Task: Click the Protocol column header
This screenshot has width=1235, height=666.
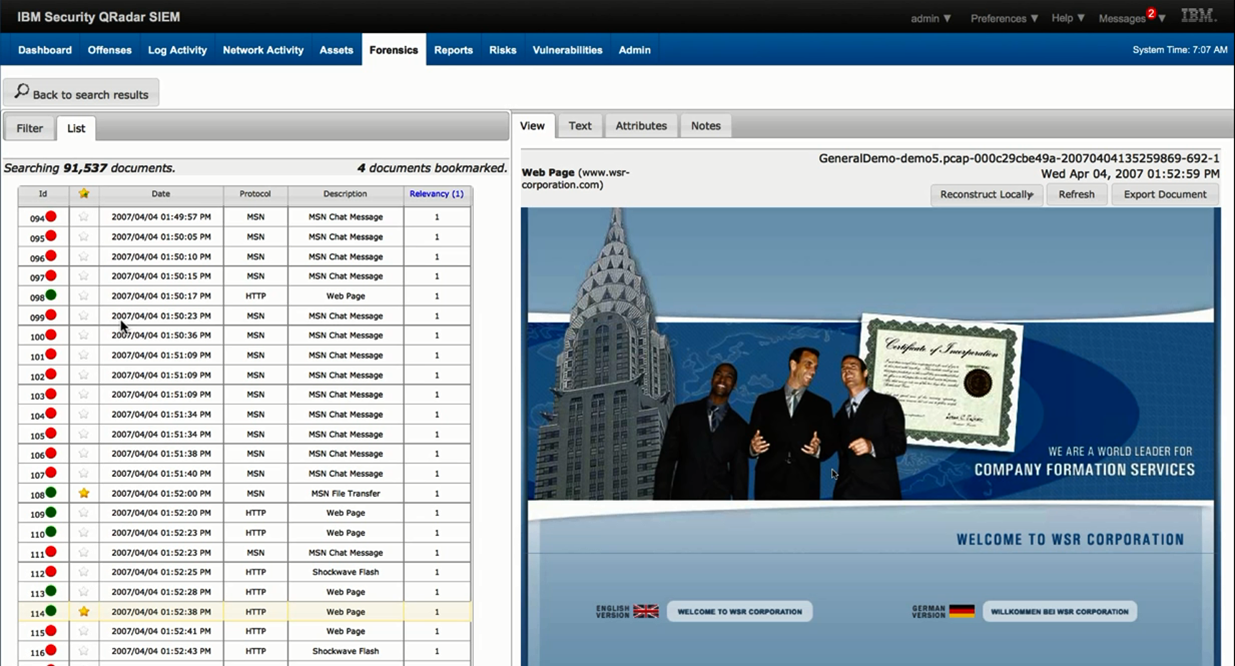Action: click(x=255, y=194)
